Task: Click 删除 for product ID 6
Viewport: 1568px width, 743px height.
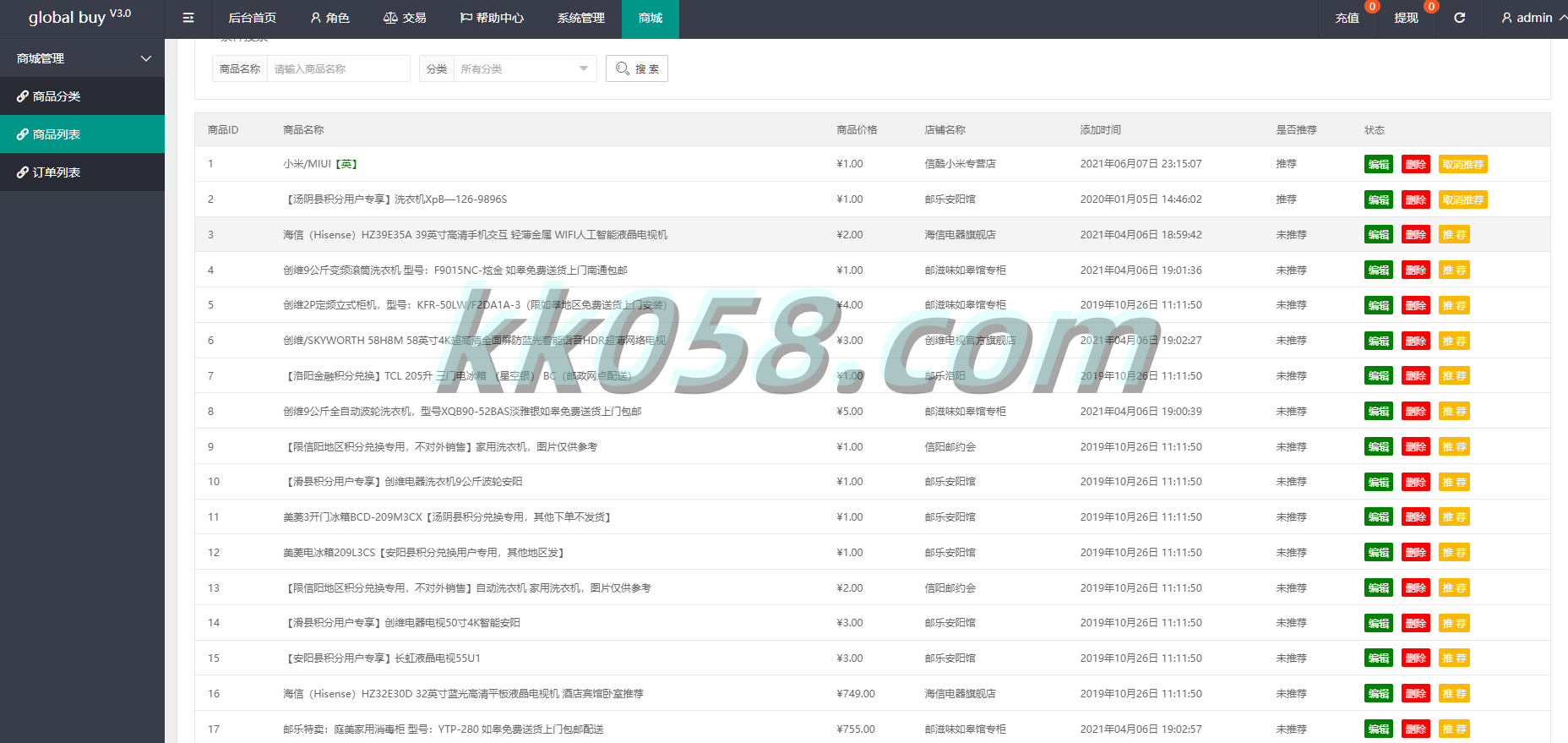Action: (1416, 341)
